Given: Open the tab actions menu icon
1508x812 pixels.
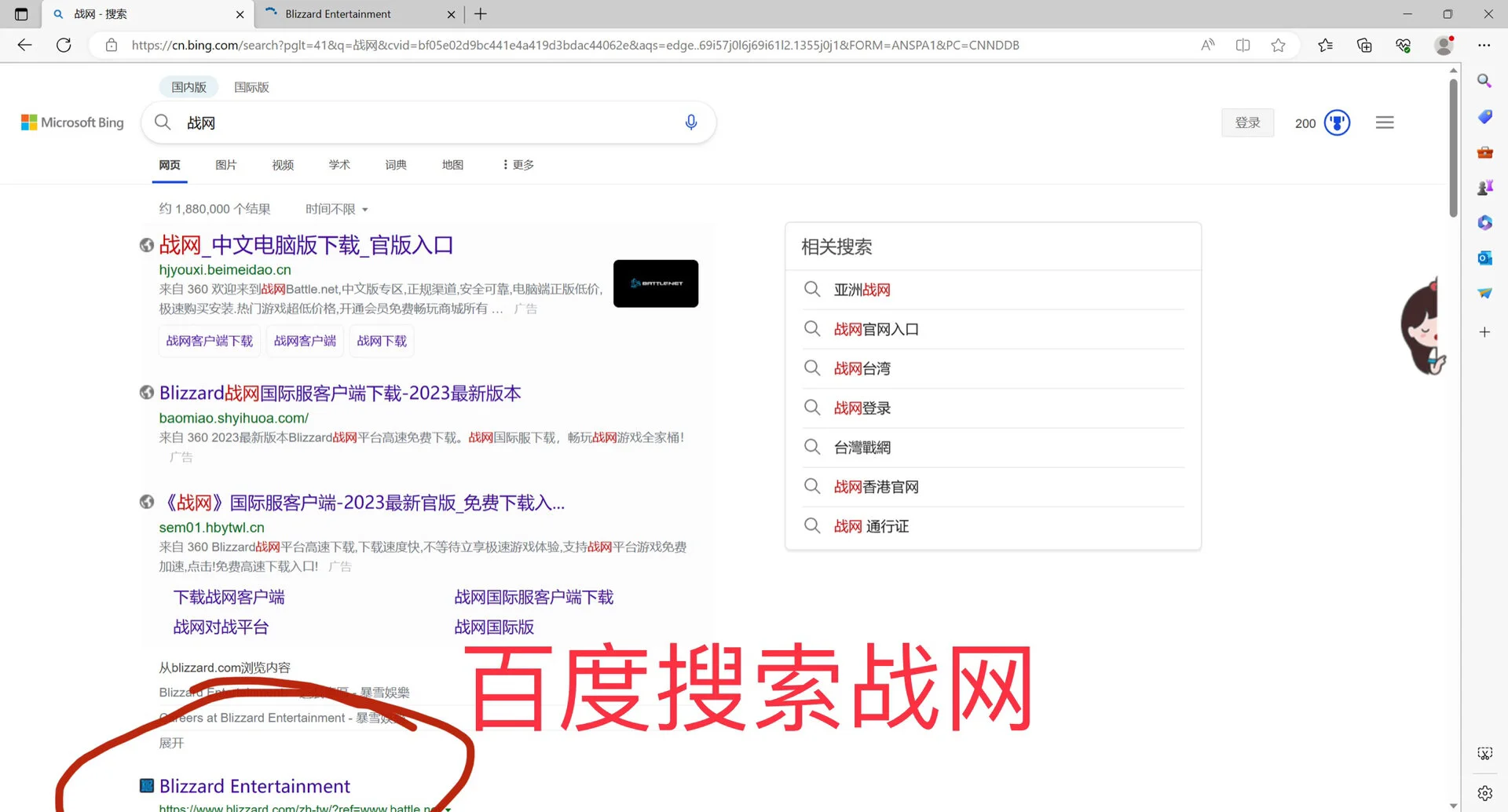Looking at the screenshot, I should 21,14.
